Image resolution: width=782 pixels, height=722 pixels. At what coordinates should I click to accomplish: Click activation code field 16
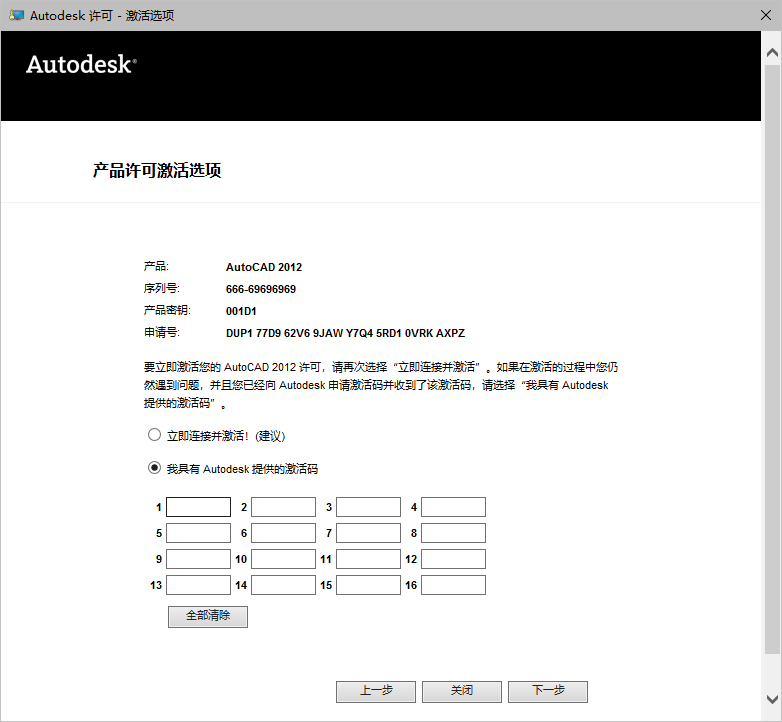coord(453,585)
